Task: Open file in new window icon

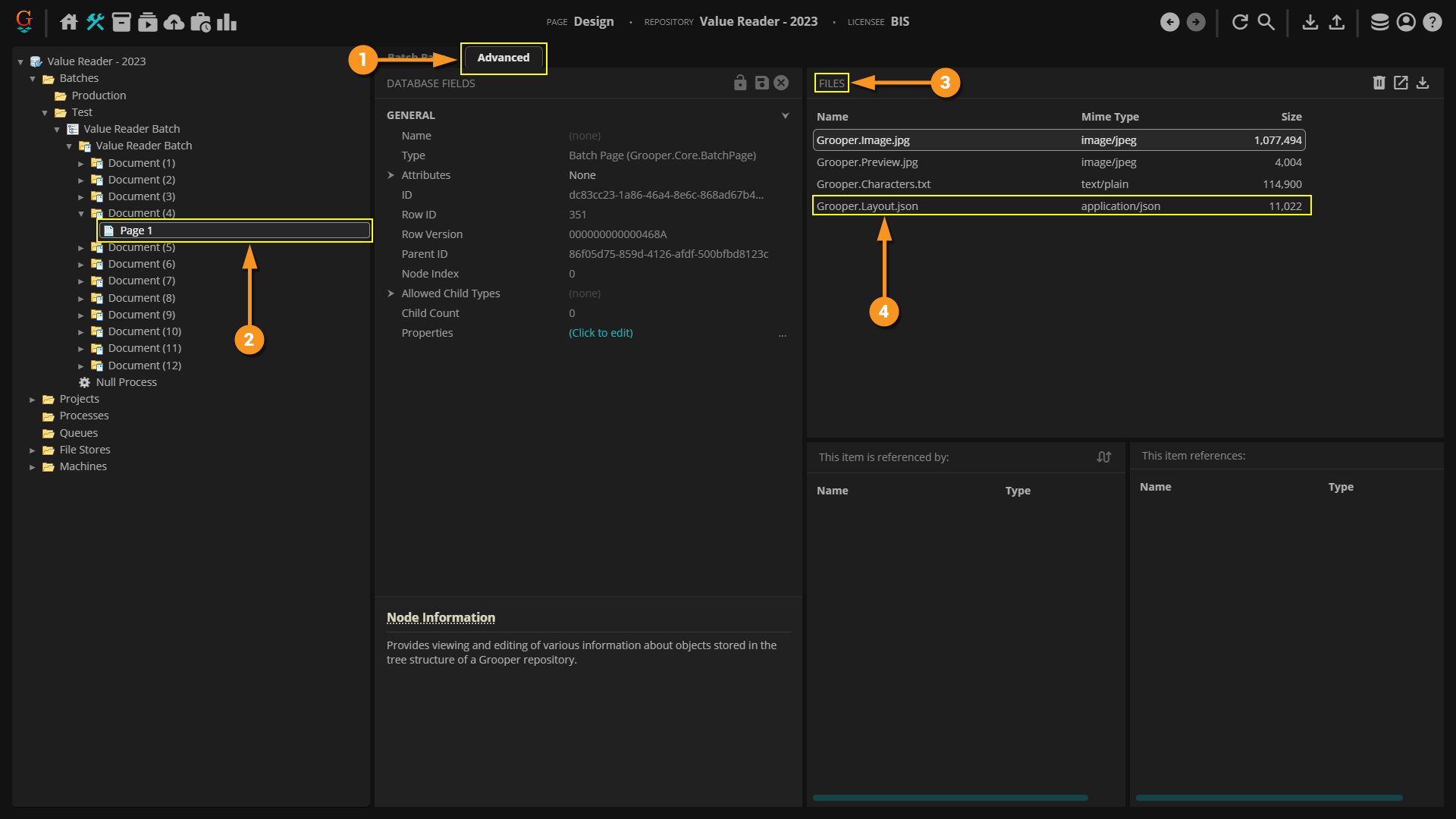Action: pyautogui.click(x=1401, y=83)
